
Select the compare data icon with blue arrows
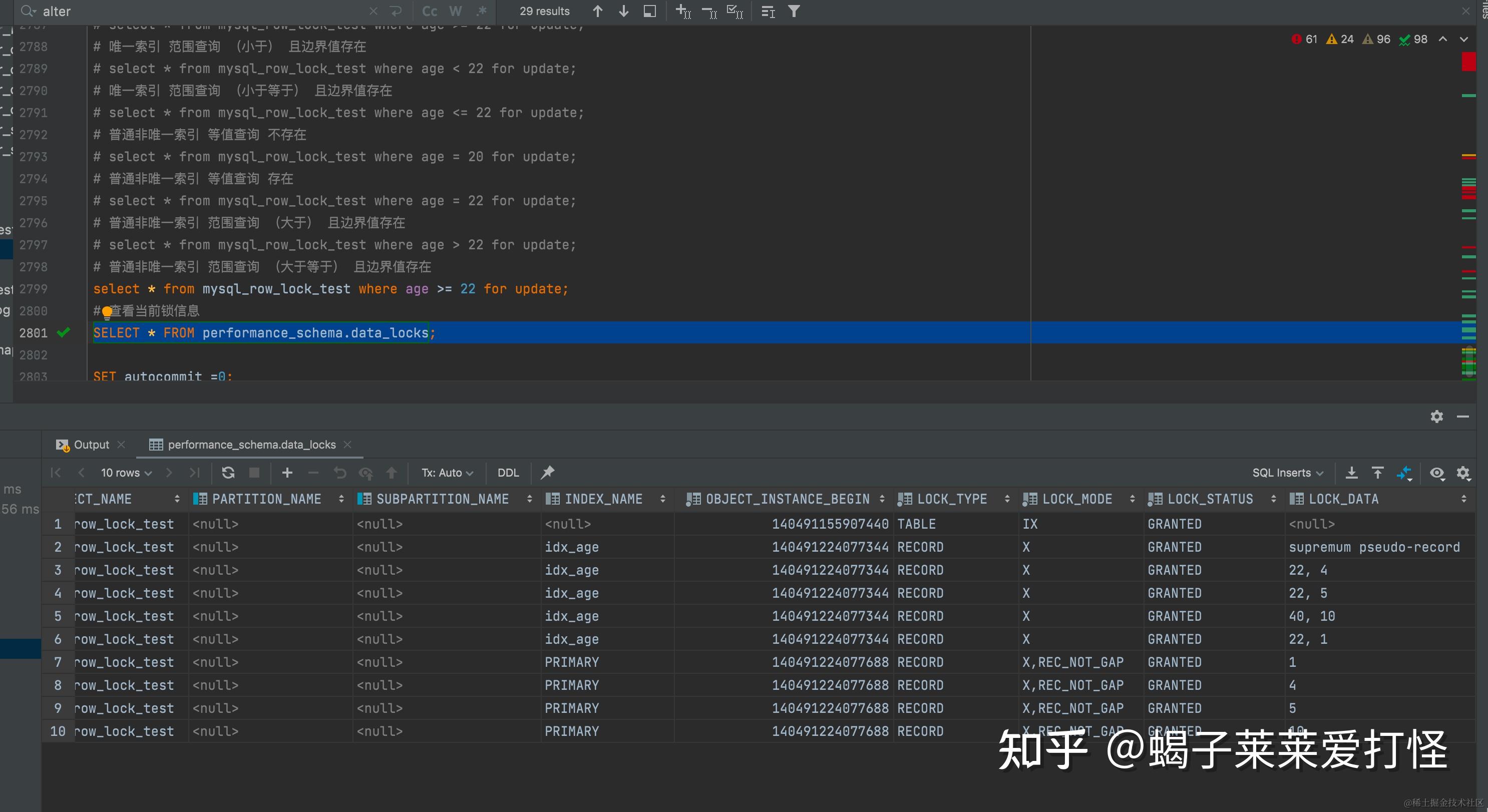click(x=1405, y=473)
